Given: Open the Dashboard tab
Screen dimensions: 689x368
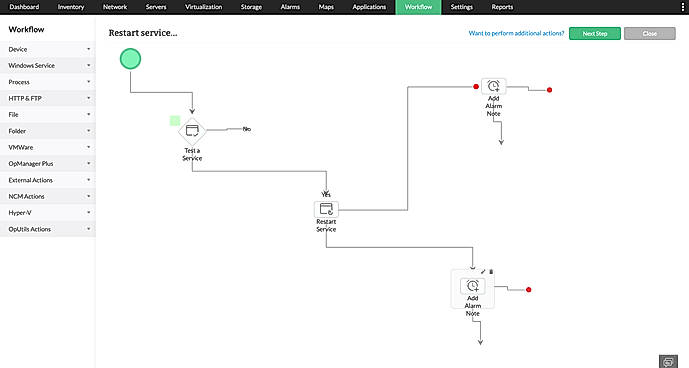Looking at the screenshot, I should click(x=24, y=7).
